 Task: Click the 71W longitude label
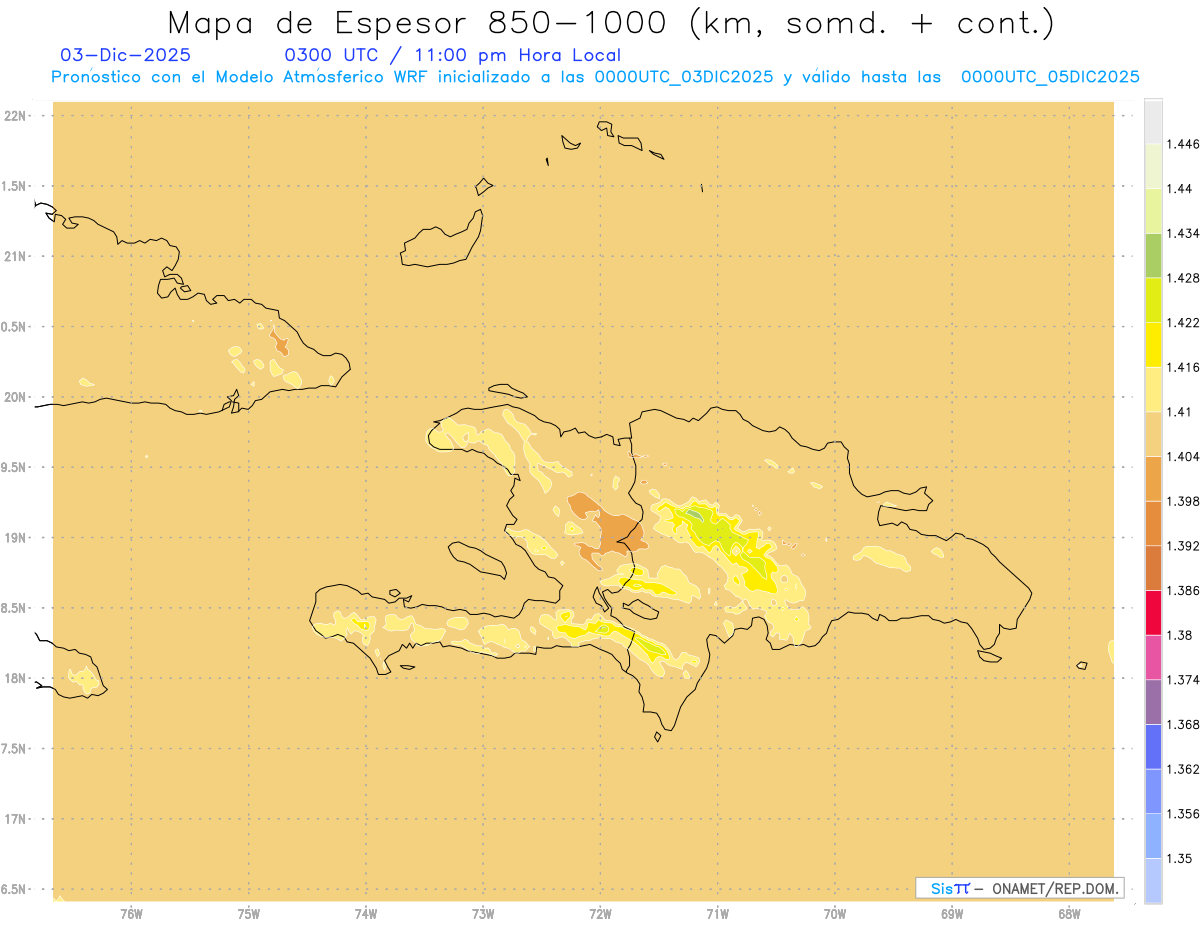(717, 913)
